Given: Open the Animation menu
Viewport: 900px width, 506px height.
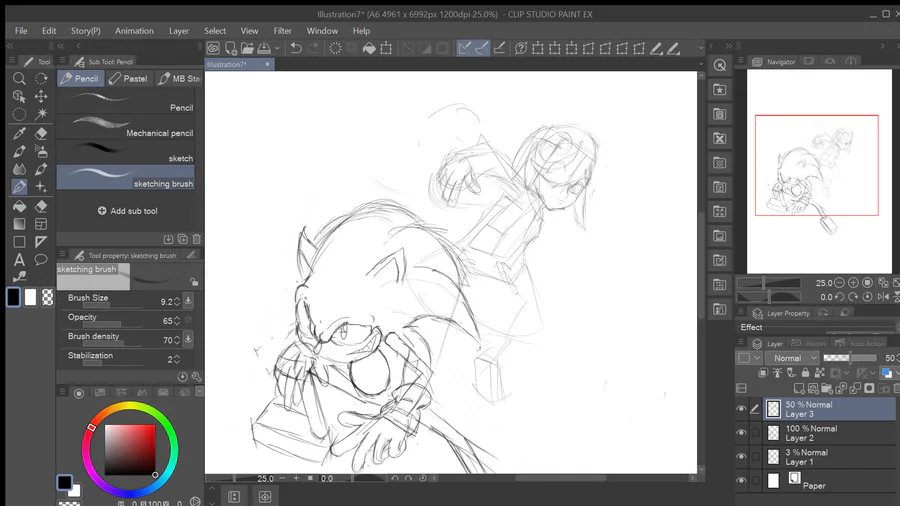Looking at the screenshot, I should click(x=134, y=31).
